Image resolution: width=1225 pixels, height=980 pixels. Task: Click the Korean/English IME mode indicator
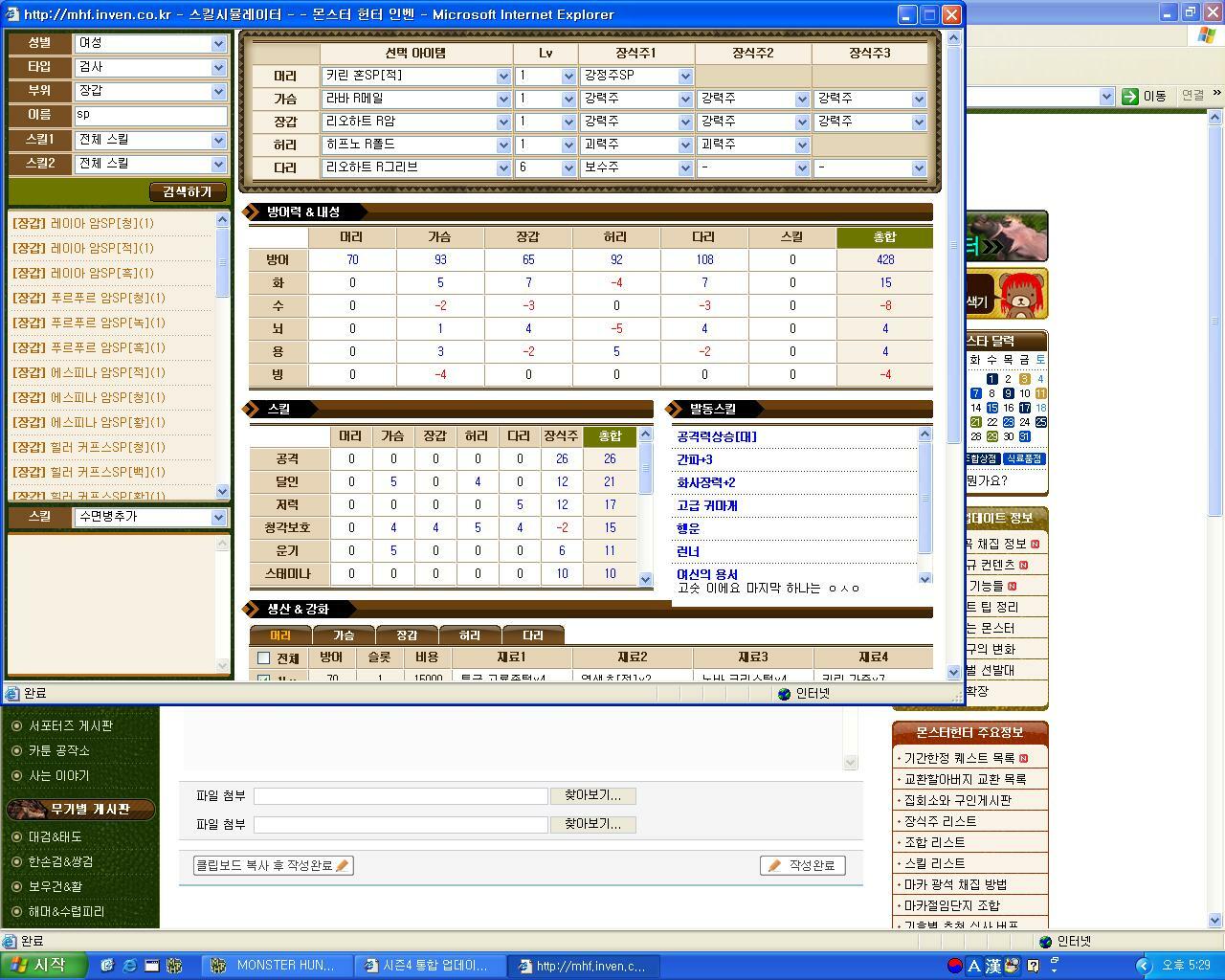tap(974, 966)
